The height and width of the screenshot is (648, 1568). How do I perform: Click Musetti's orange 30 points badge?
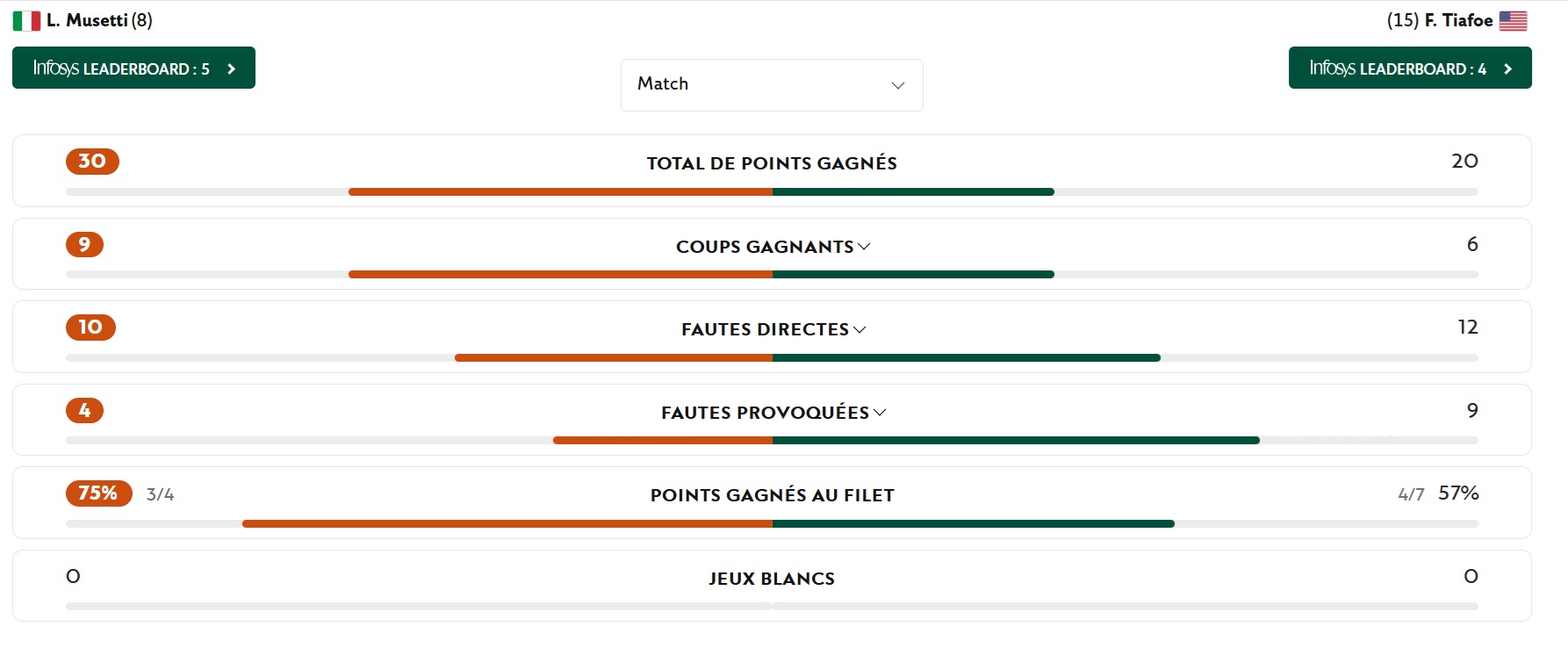(92, 162)
